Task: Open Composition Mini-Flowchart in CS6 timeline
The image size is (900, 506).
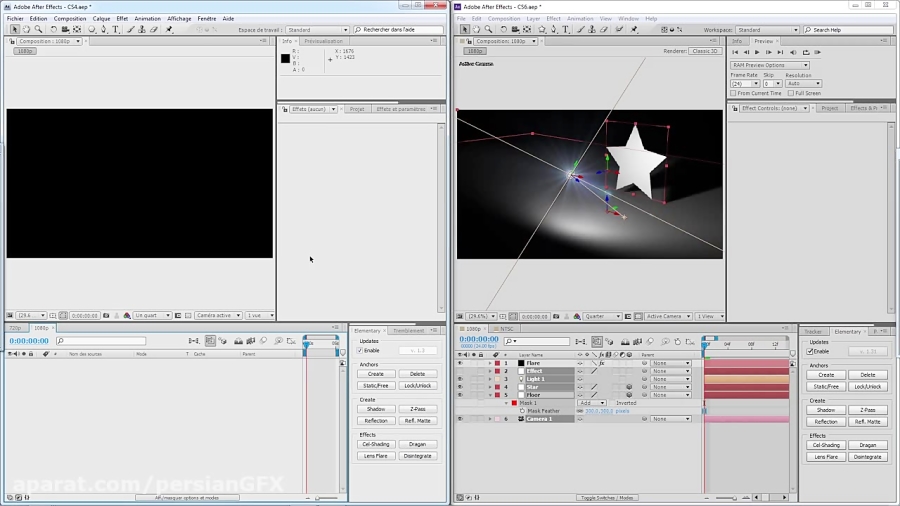Action: coord(580,341)
